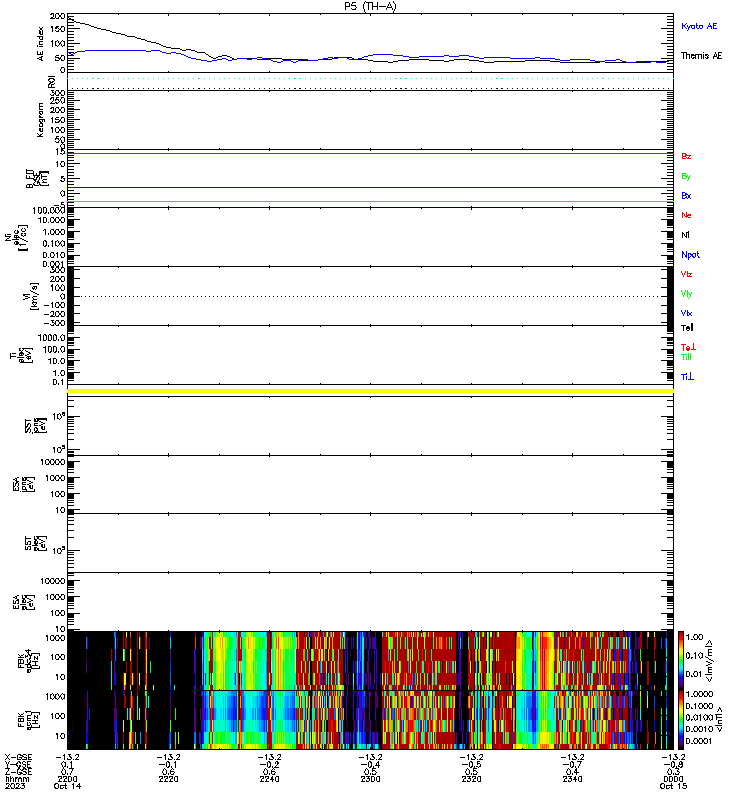Select the blue Npot legend label

pos(690,255)
